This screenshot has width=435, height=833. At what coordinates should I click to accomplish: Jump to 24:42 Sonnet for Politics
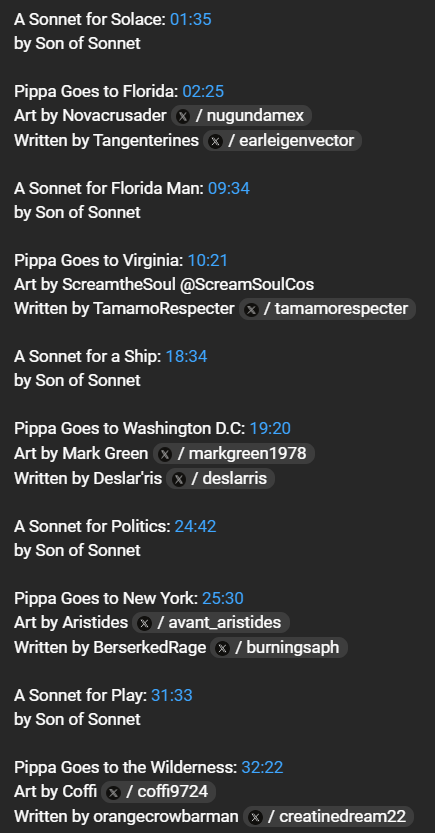[195, 526]
